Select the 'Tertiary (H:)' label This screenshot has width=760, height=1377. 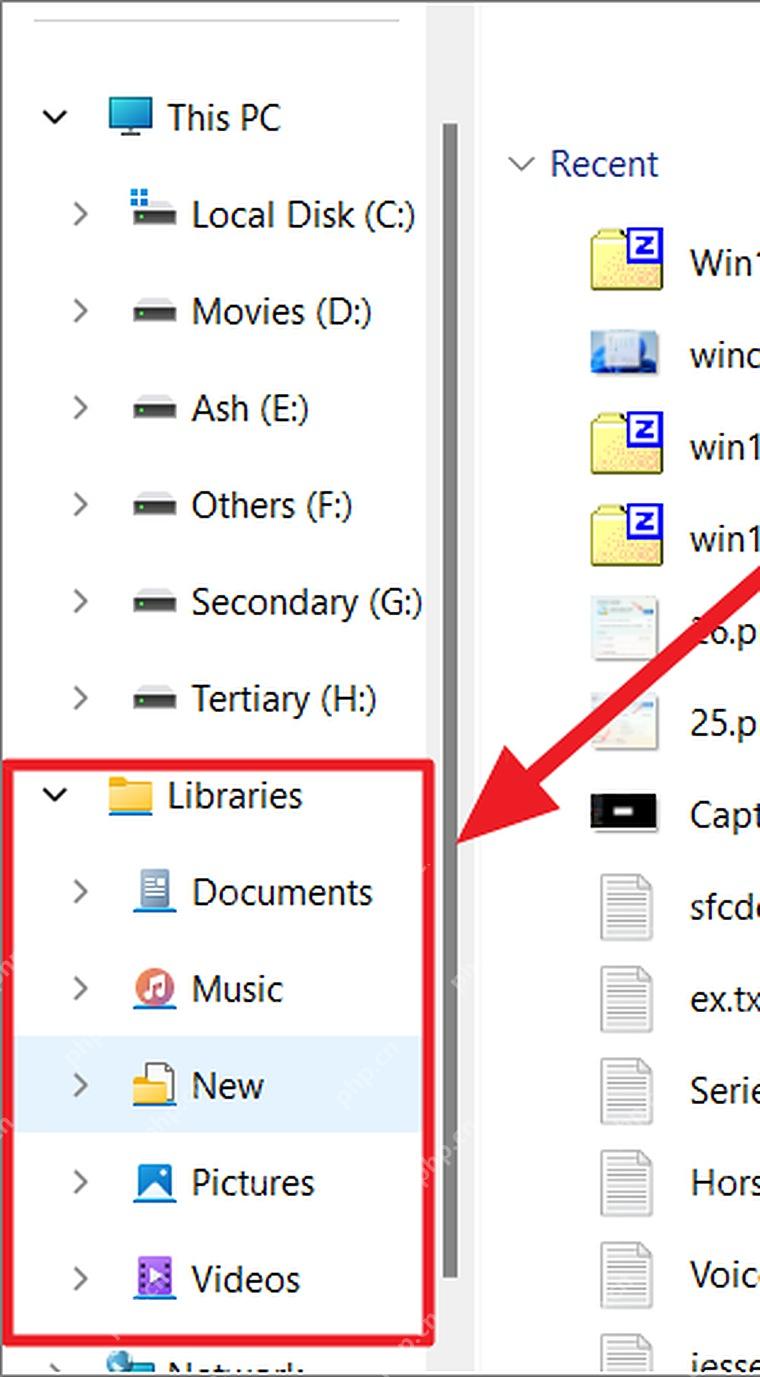pos(284,699)
